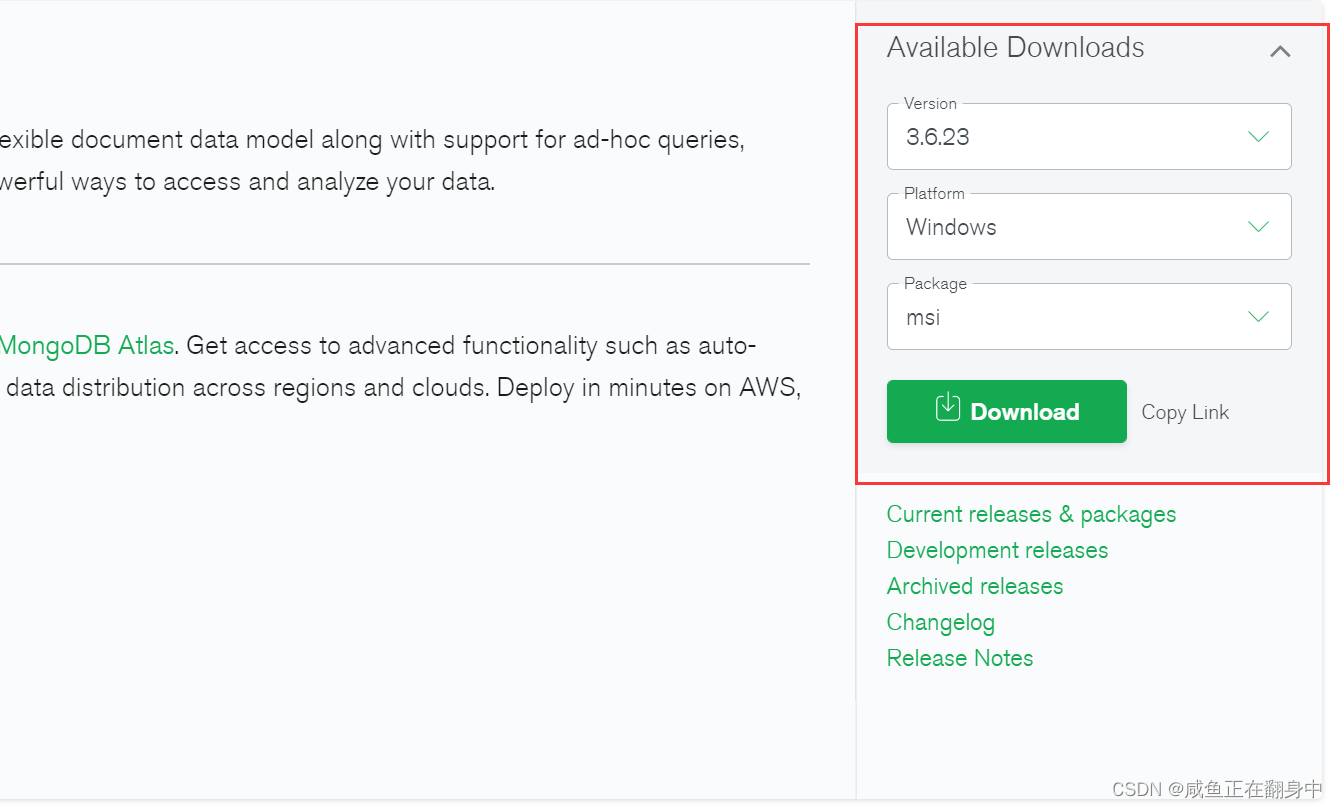Open the MongoDB Atlas link
Screen dimensions: 1337x808
coord(85,345)
